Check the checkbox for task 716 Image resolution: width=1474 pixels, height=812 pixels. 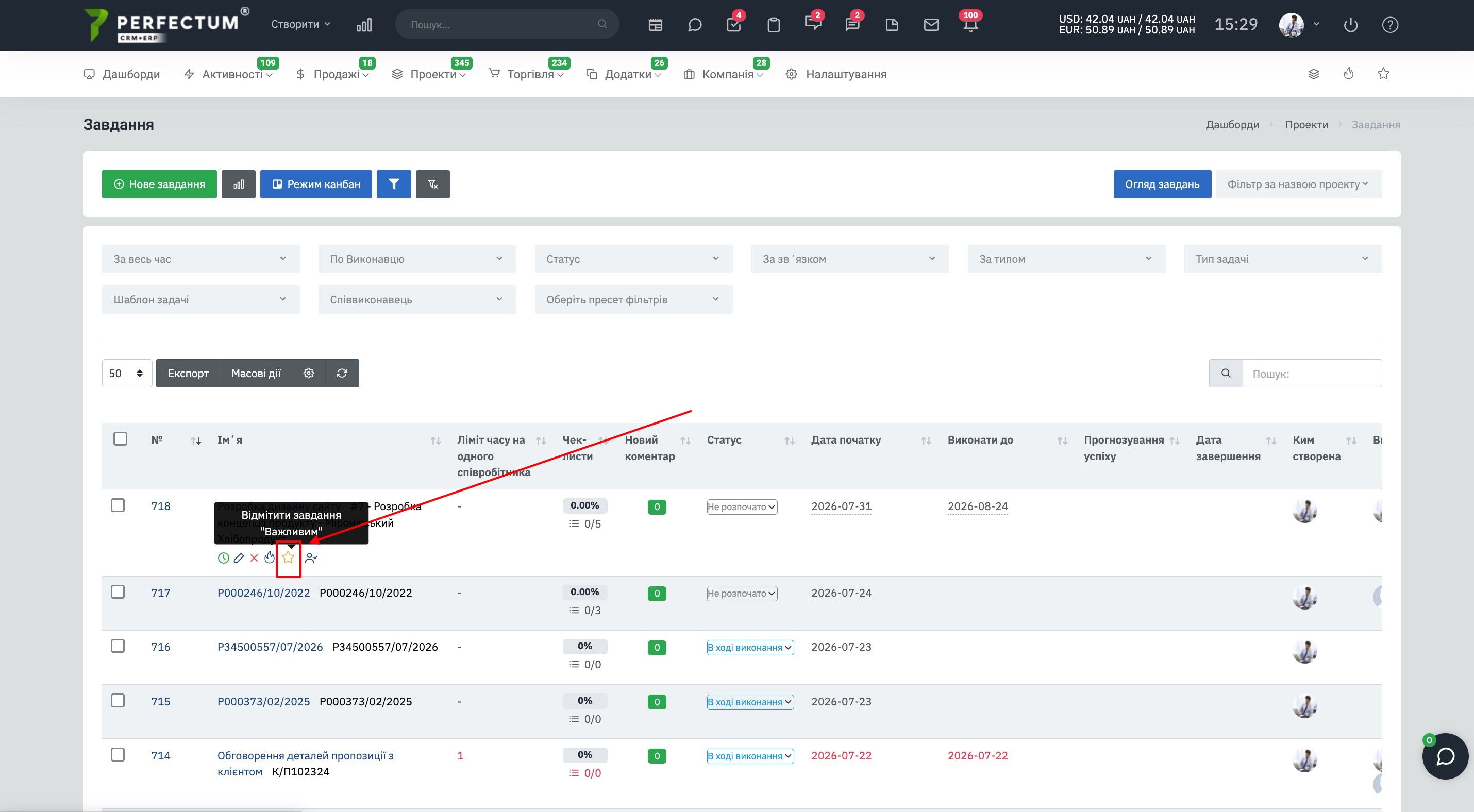click(x=118, y=646)
